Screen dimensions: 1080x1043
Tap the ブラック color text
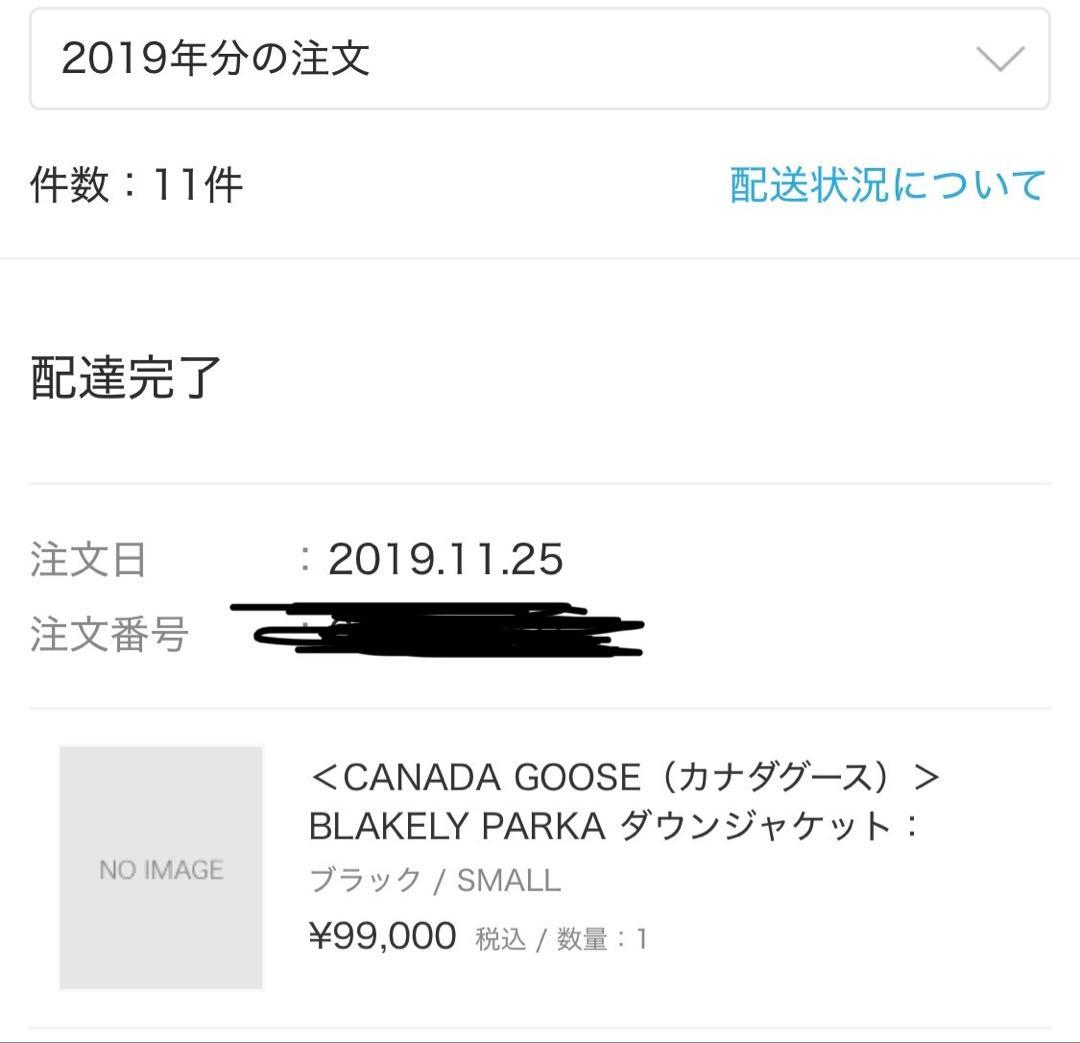(365, 881)
